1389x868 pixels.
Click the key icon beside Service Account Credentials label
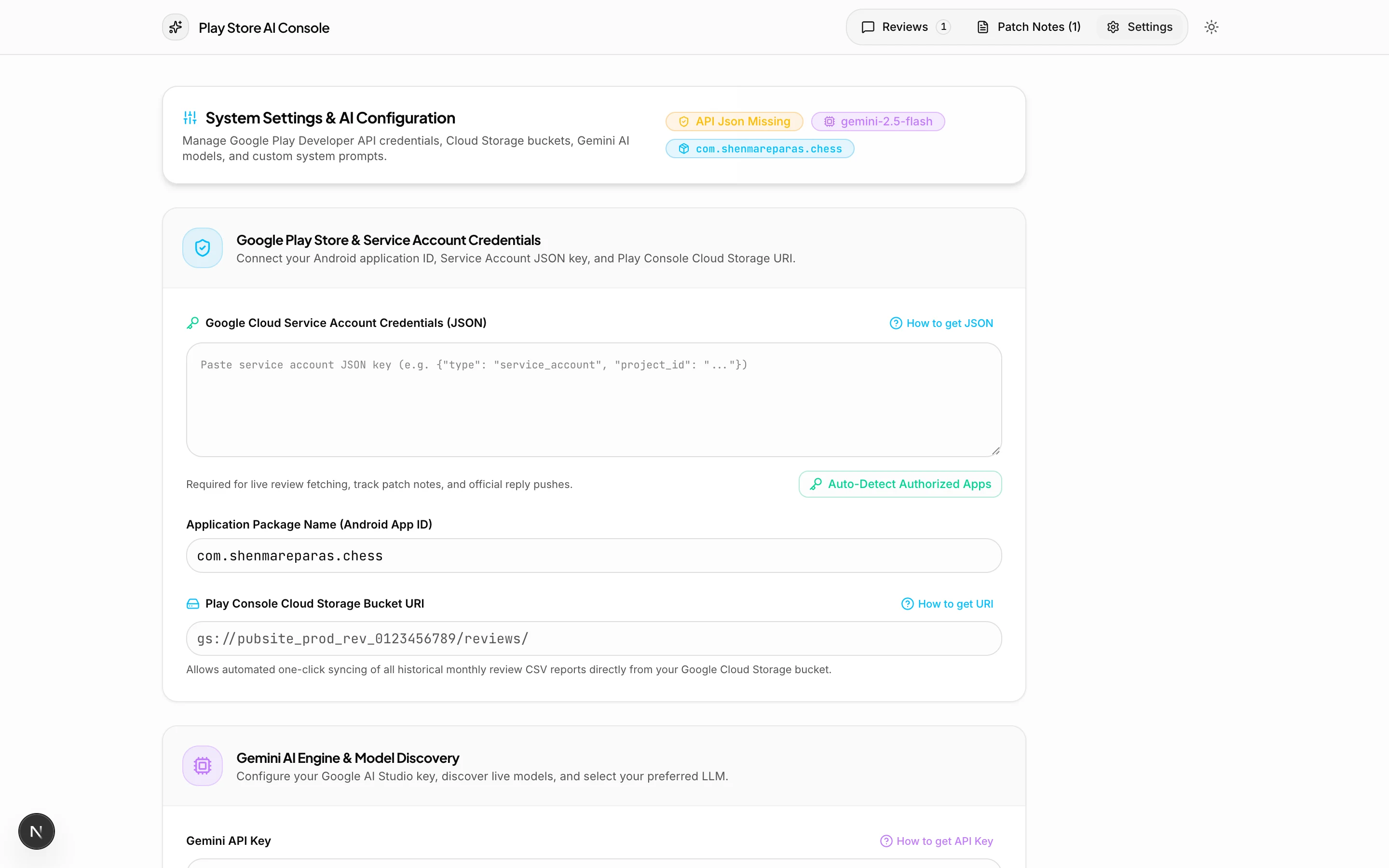click(193, 323)
